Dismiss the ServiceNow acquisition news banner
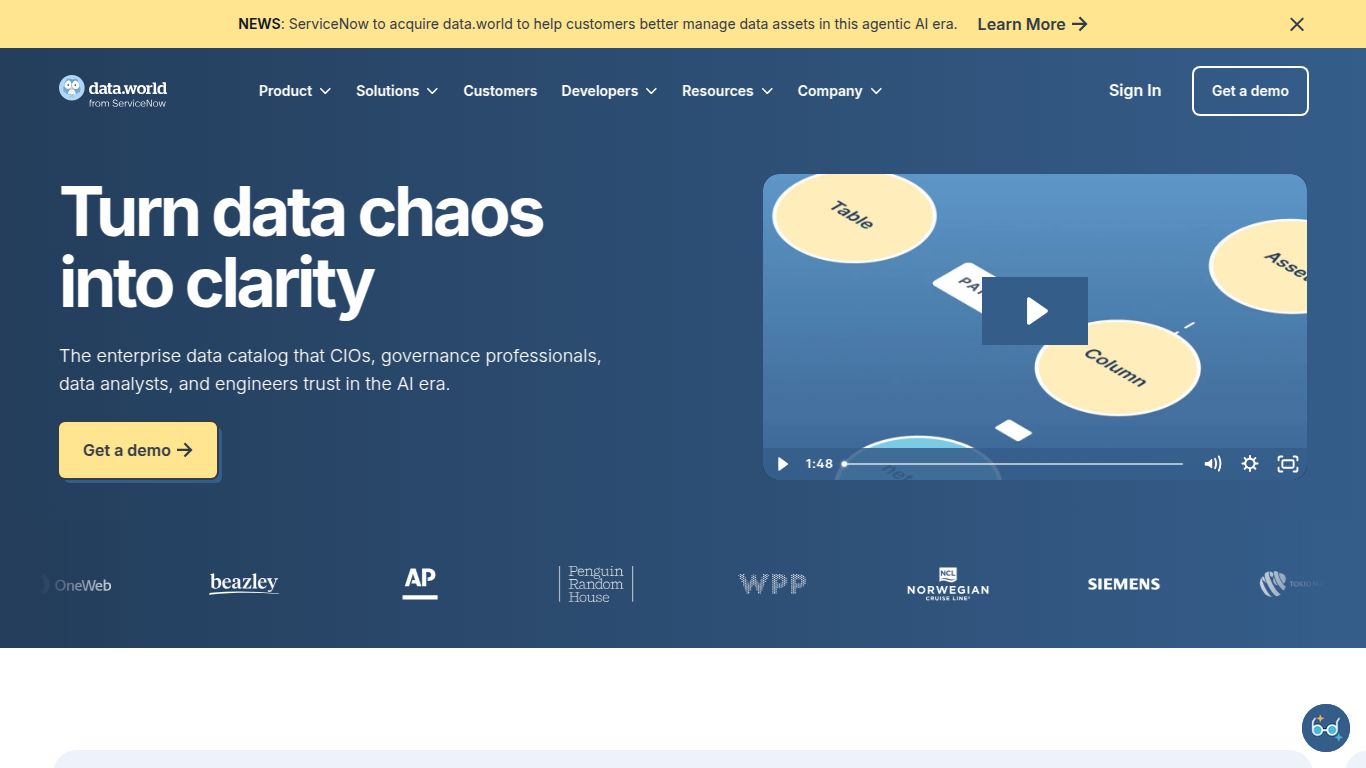This screenshot has width=1366, height=768. (1296, 24)
